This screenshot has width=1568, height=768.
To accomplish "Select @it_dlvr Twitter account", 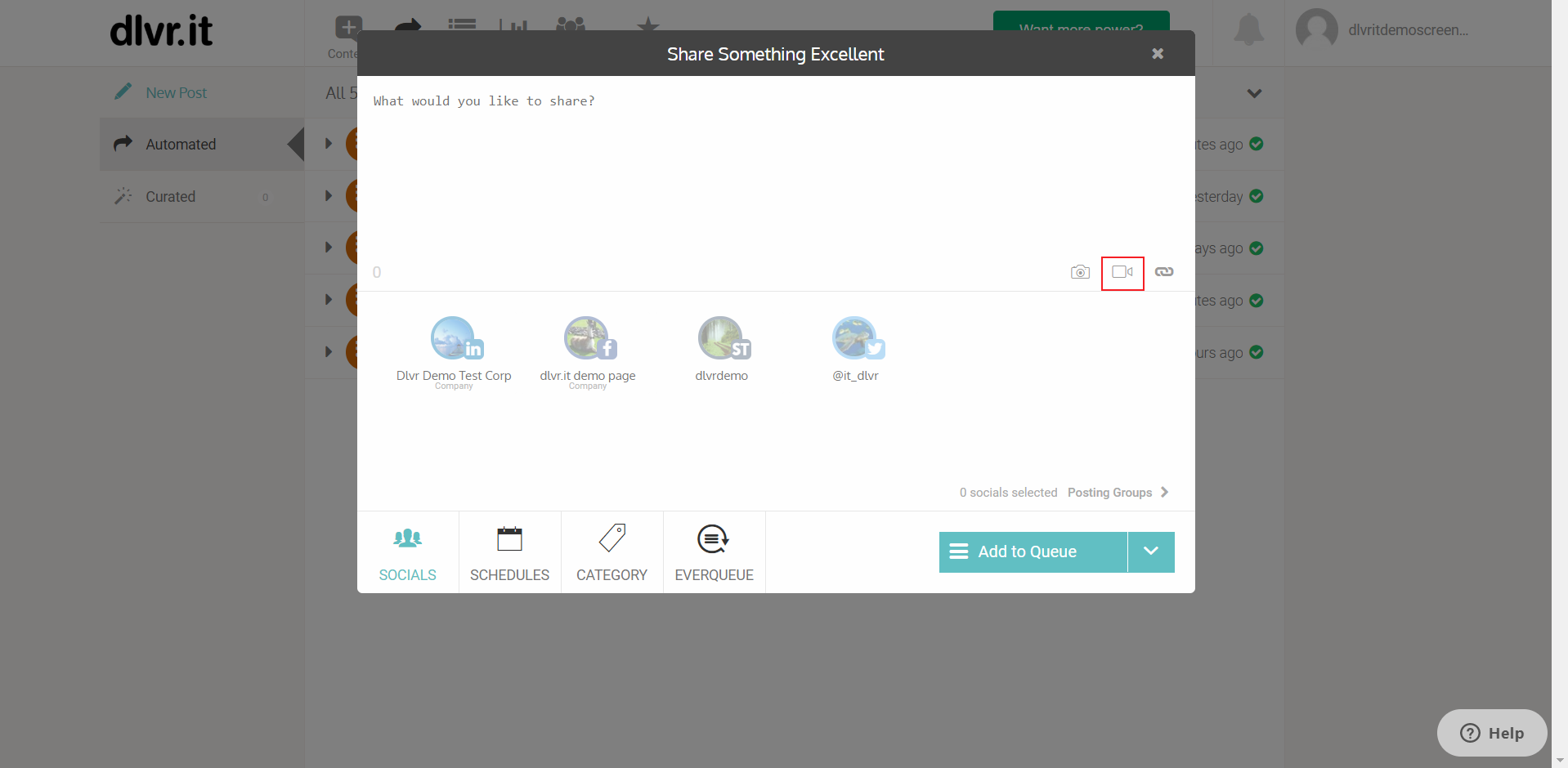I will coord(856,350).
